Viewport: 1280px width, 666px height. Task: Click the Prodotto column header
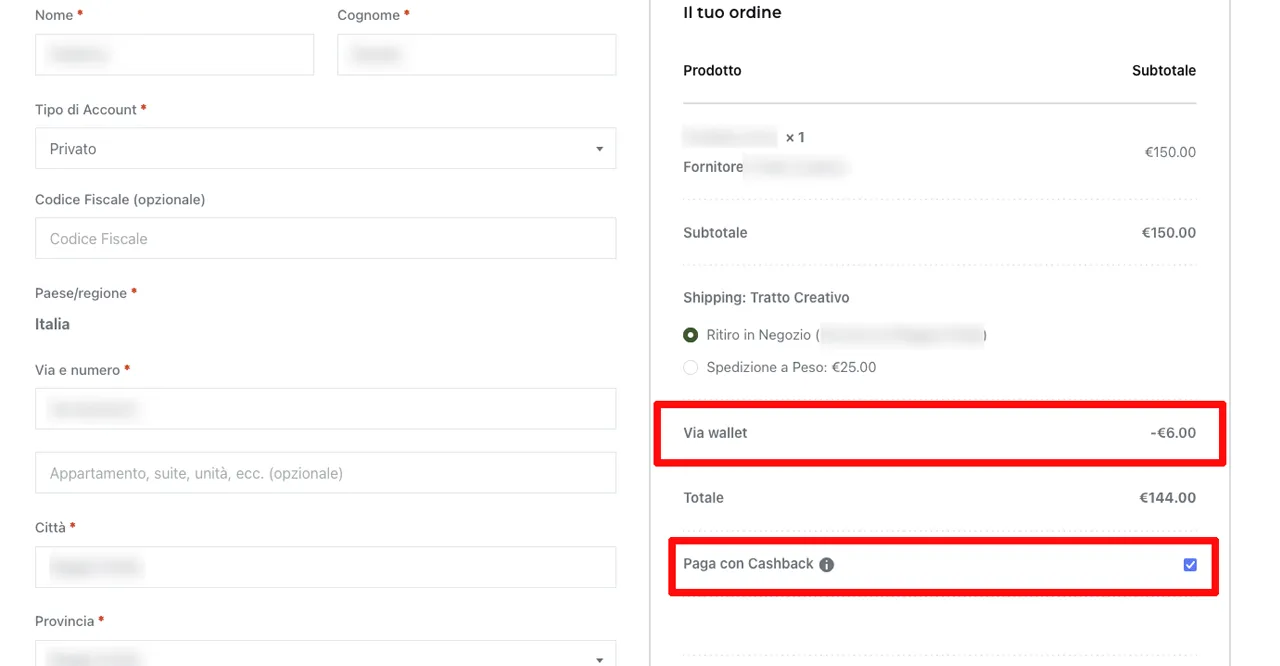(712, 70)
